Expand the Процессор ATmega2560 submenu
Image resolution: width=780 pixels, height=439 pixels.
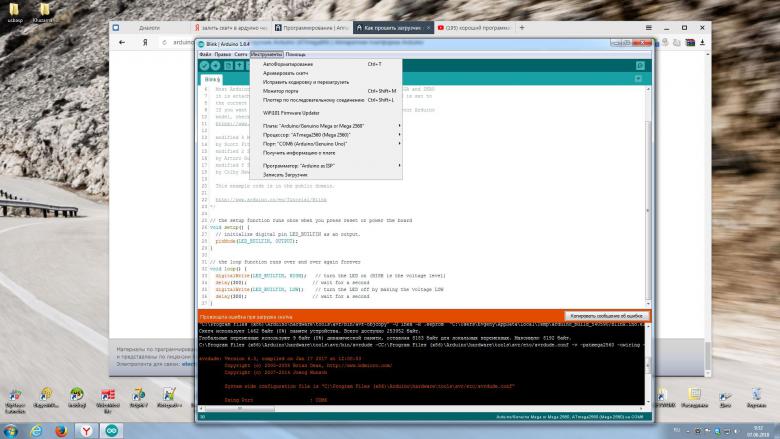click(x=325, y=135)
